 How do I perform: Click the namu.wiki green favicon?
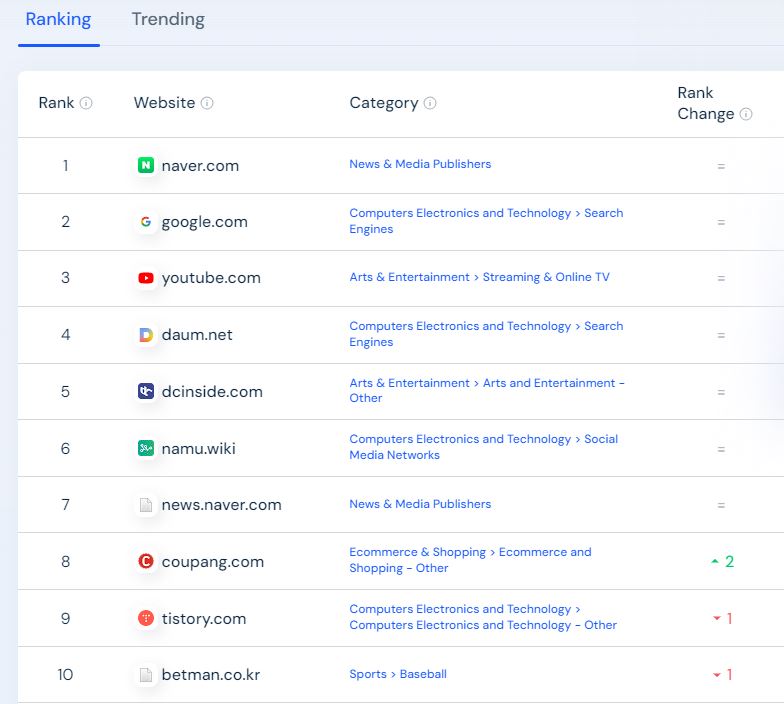tap(146, 448)
